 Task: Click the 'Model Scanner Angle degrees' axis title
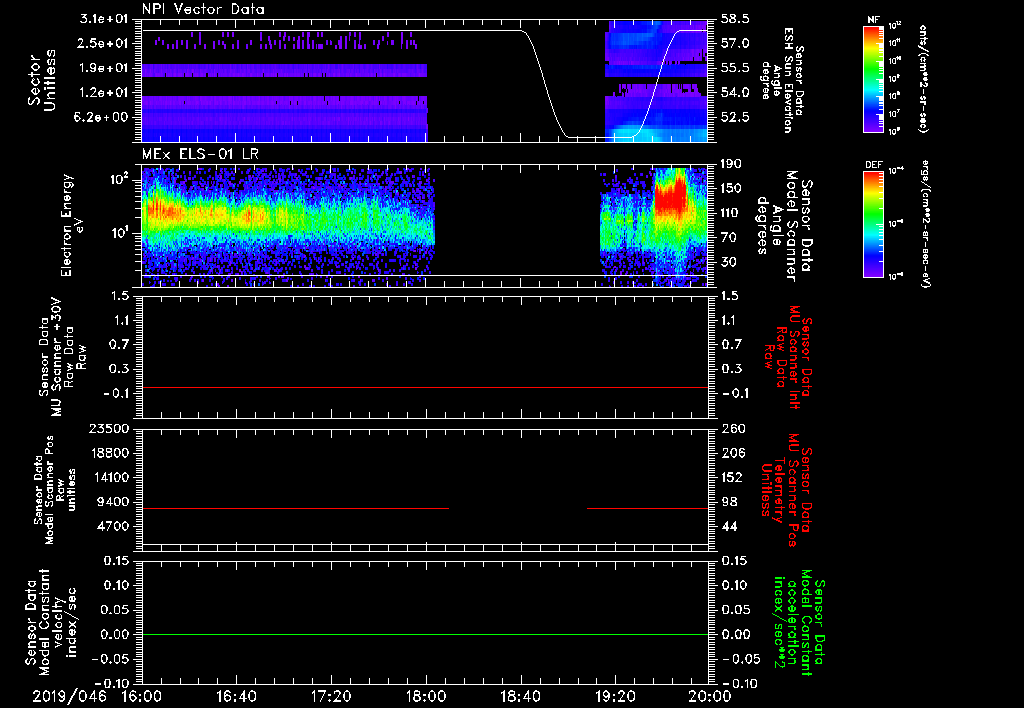coord(784,225)
